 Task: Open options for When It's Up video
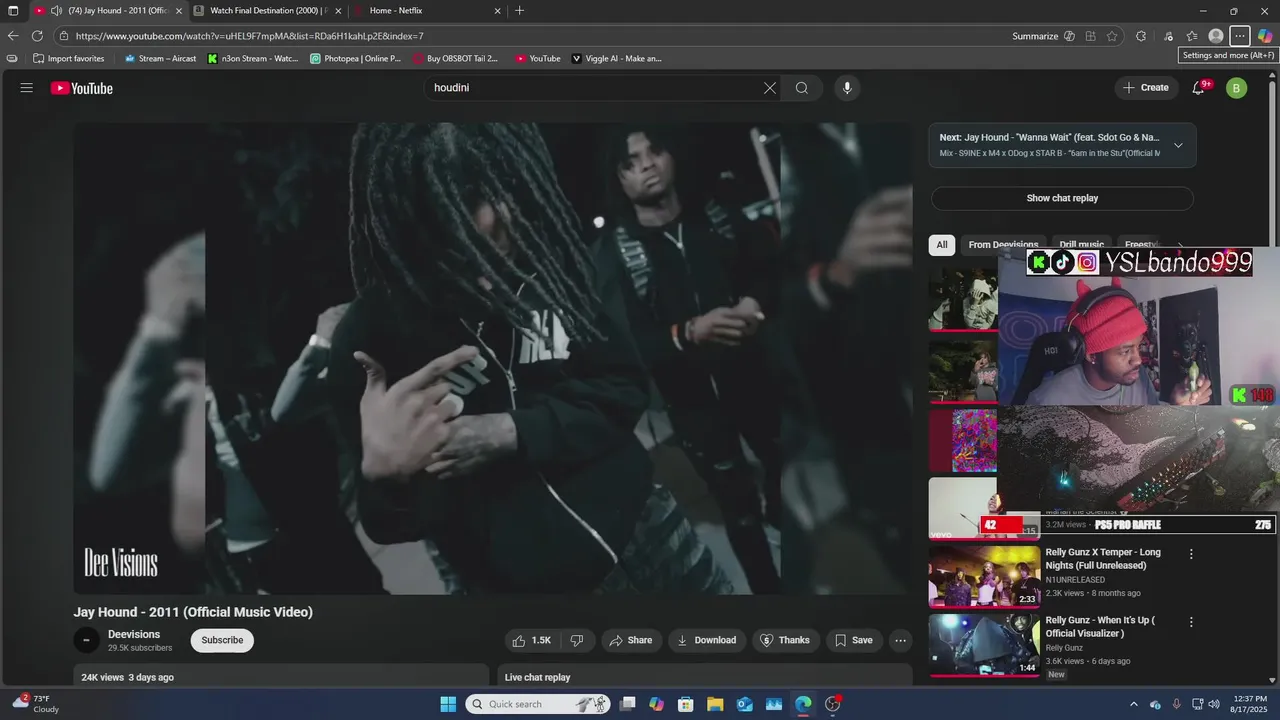1191,622
